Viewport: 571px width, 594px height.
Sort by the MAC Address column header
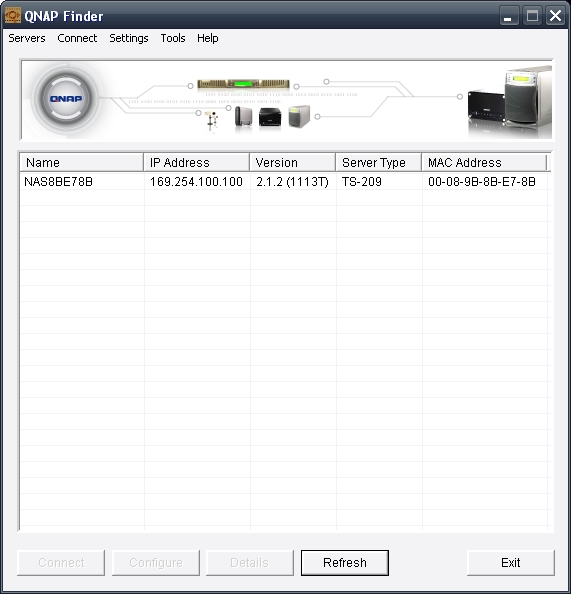484,163
